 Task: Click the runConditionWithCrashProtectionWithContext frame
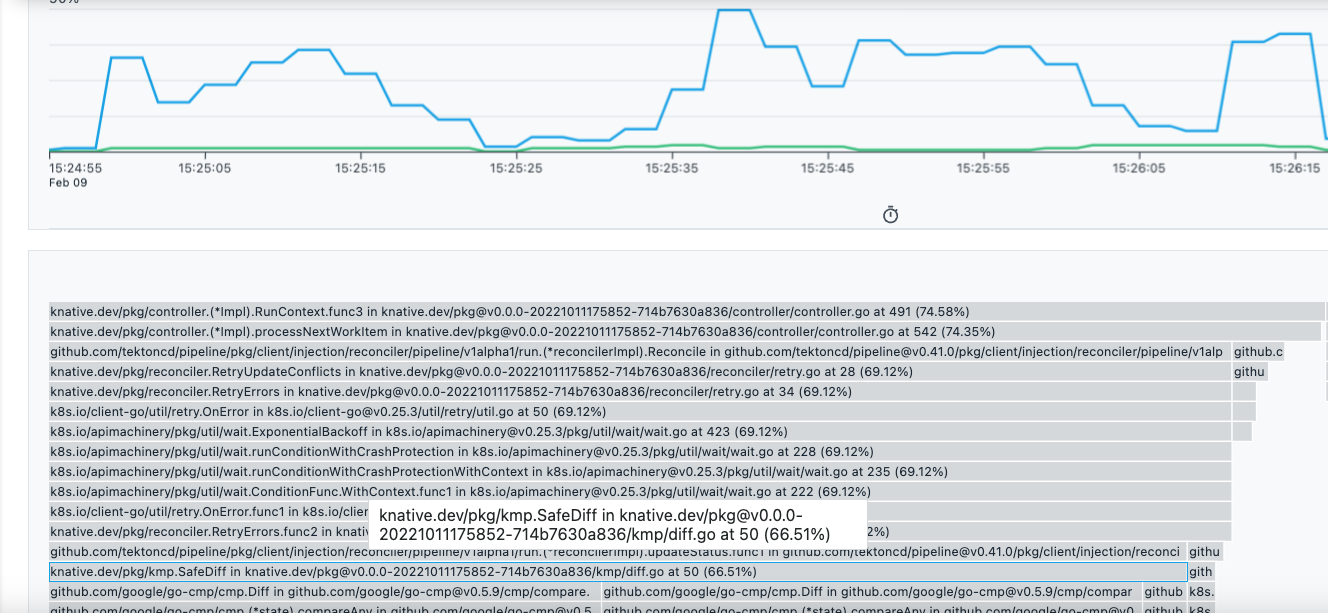coord(400,471)
